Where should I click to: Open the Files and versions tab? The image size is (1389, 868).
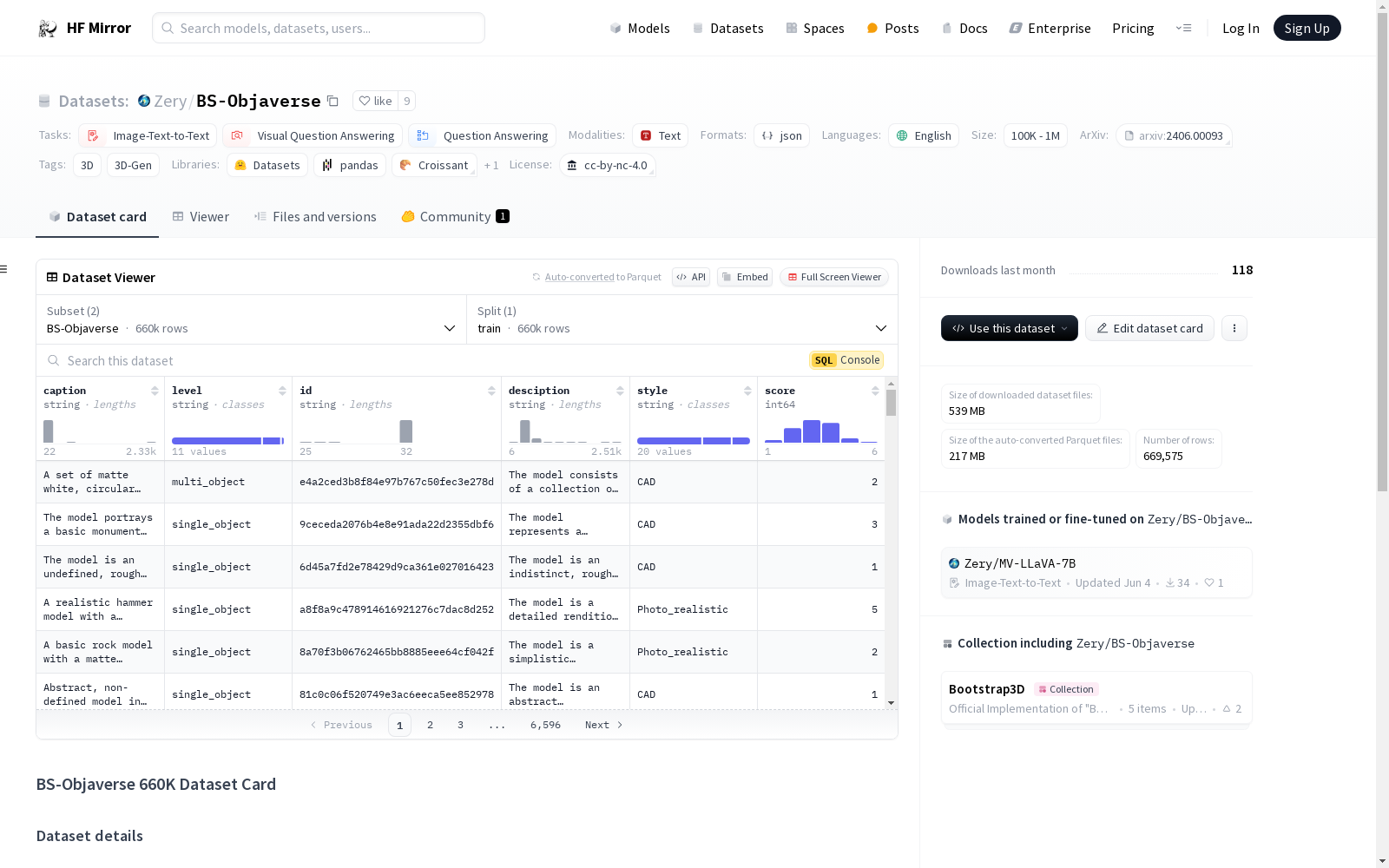[315, 217]
